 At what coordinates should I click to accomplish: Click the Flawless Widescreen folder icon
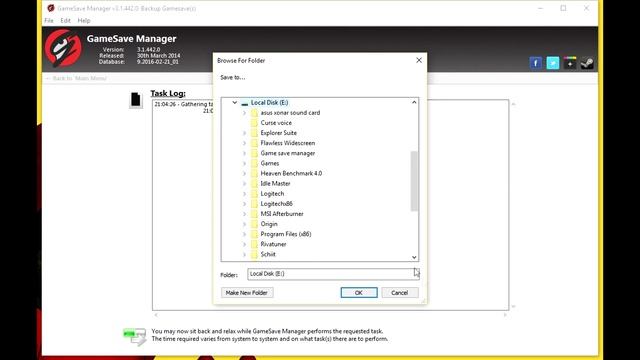pos(254,143)
